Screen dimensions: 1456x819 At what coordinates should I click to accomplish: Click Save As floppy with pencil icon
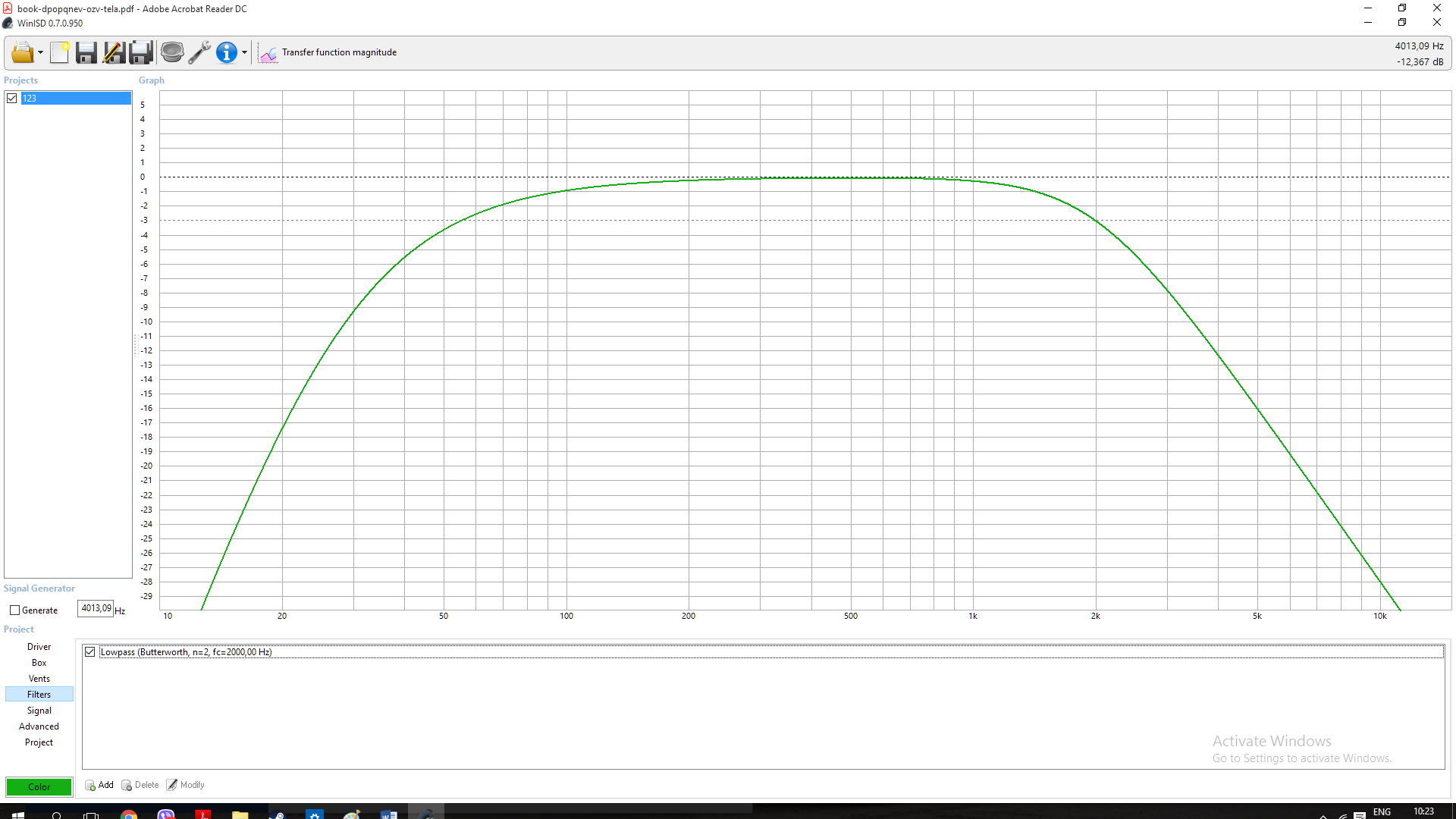point(114,52)
